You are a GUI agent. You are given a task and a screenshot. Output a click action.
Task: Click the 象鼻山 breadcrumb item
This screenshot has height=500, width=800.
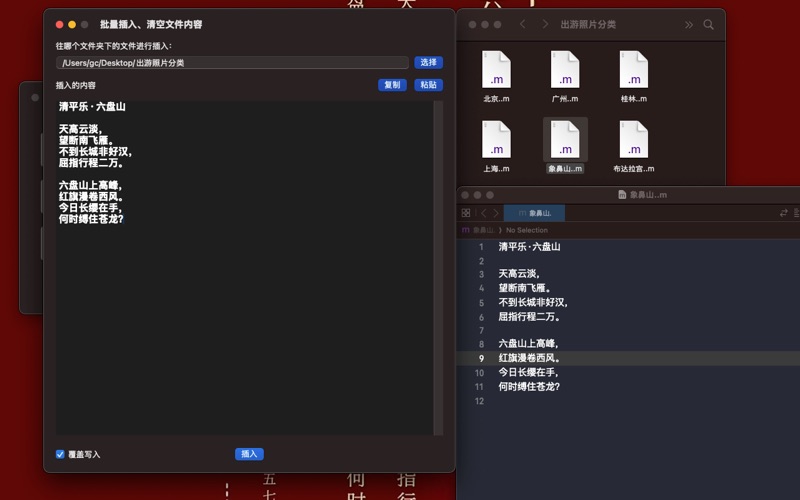pyautogui.click(x=479, y=230)
